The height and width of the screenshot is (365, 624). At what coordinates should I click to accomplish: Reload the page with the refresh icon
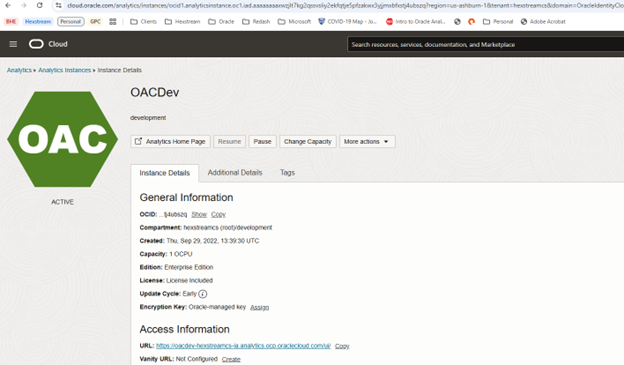[x=39, y=6]
